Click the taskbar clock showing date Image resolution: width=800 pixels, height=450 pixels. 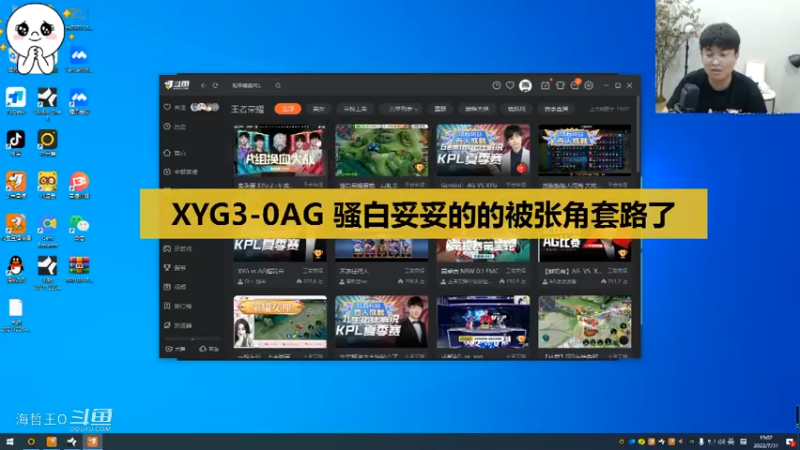[766, 441]
